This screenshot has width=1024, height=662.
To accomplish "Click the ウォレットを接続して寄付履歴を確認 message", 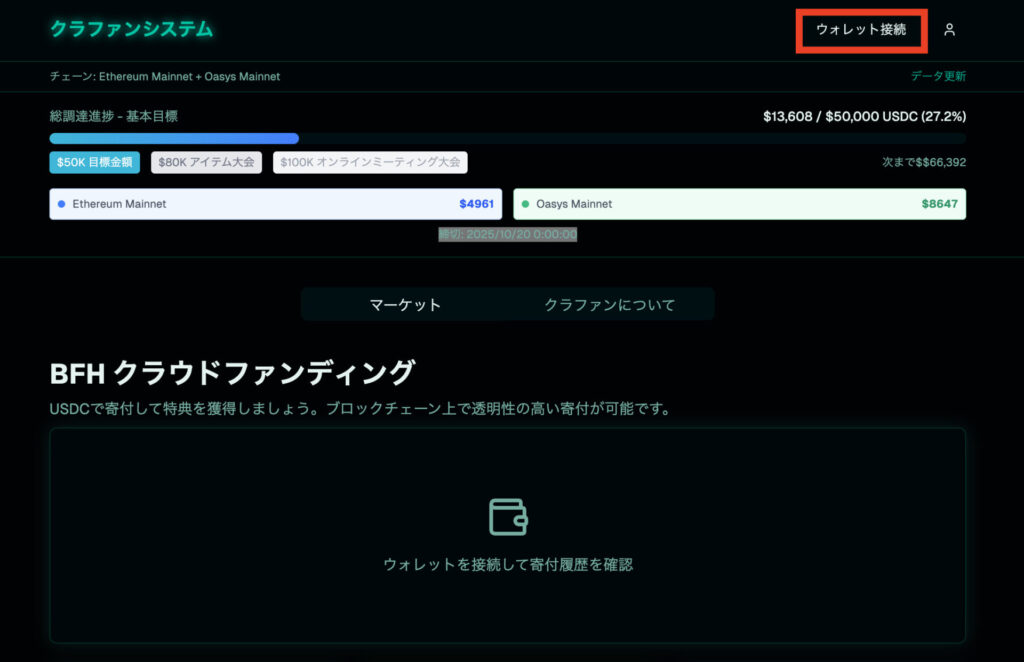I will click(508, 565).
